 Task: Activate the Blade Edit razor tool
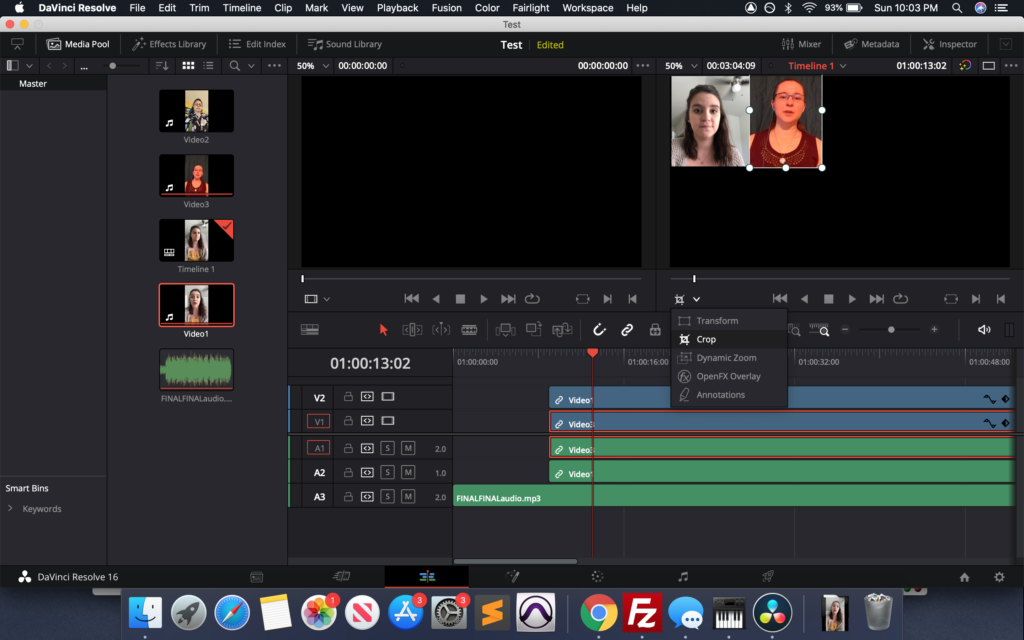click(469, 330)
